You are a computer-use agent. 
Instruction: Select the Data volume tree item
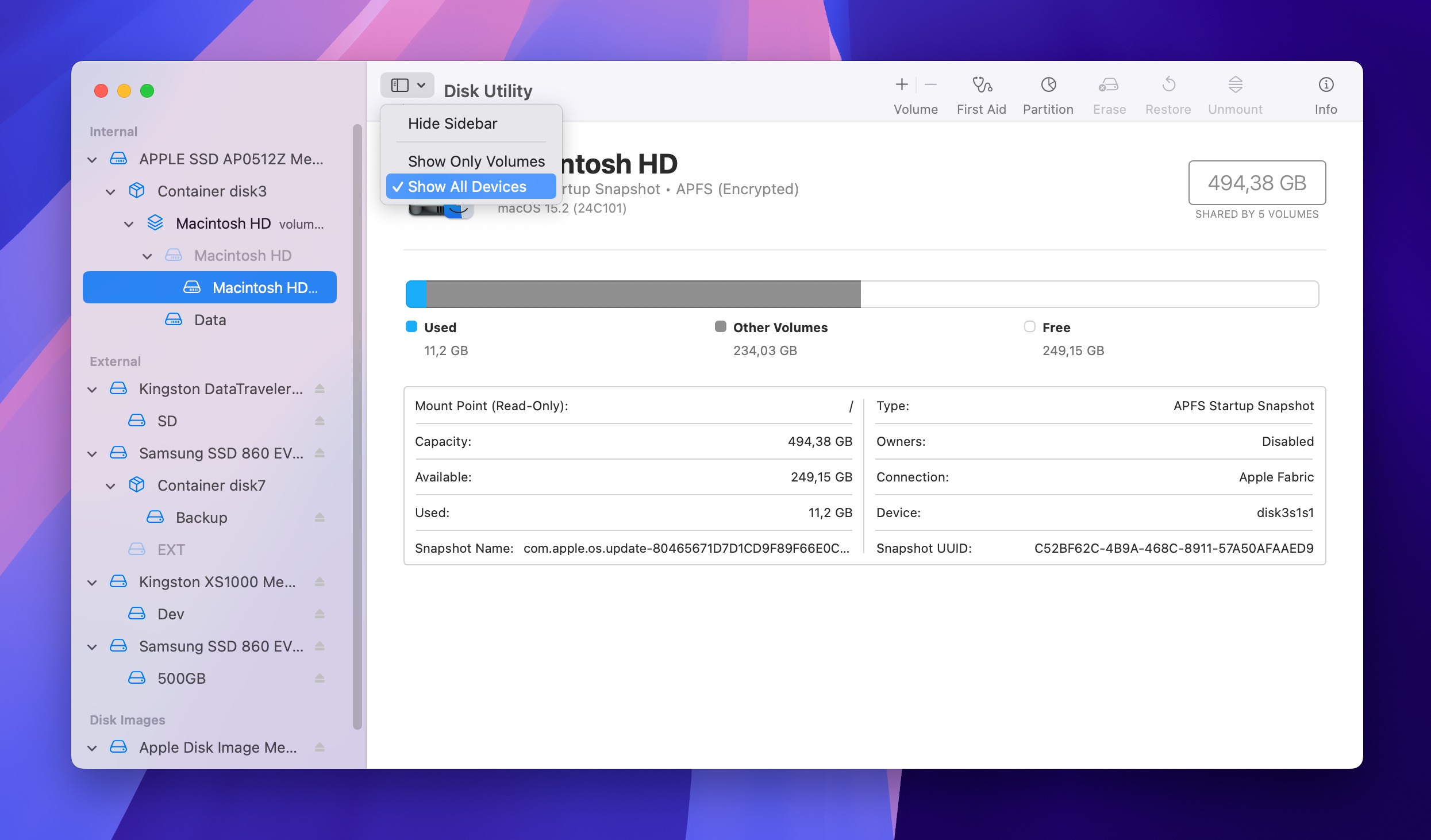tap(210, 319)
